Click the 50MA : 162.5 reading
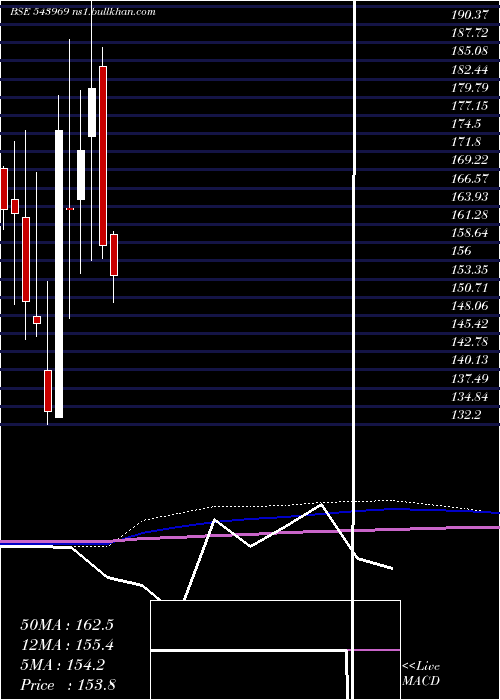This screenshot has height=700, width=500. coord(67,625)
